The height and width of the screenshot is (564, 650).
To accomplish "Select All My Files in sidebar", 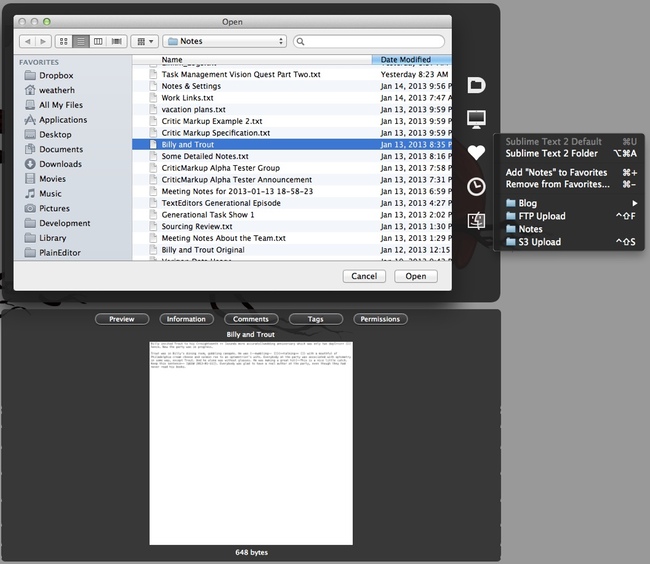I will click(x=54, y=105).
